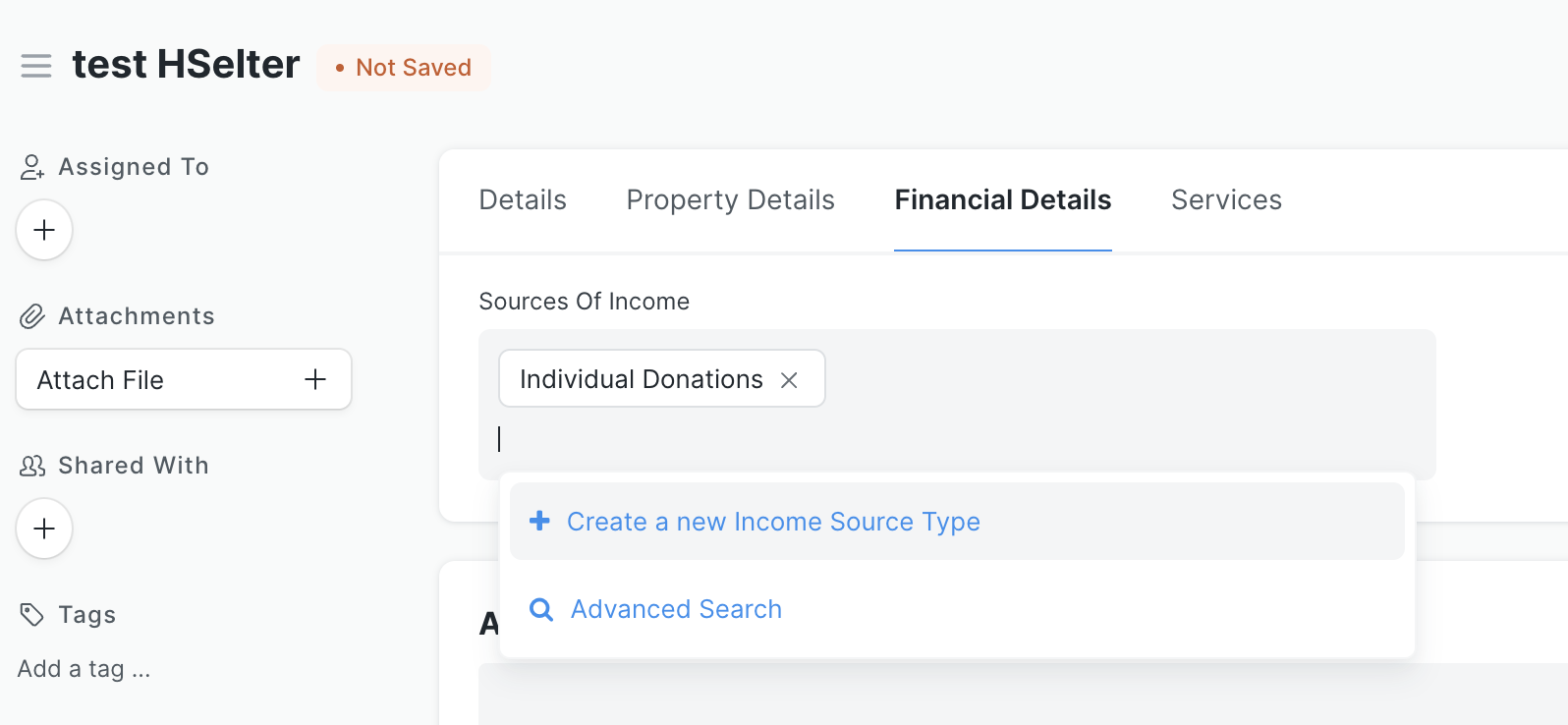Switch to the Property Details tab
This screenshot has height=725, width=1568.
click(730, 199)
